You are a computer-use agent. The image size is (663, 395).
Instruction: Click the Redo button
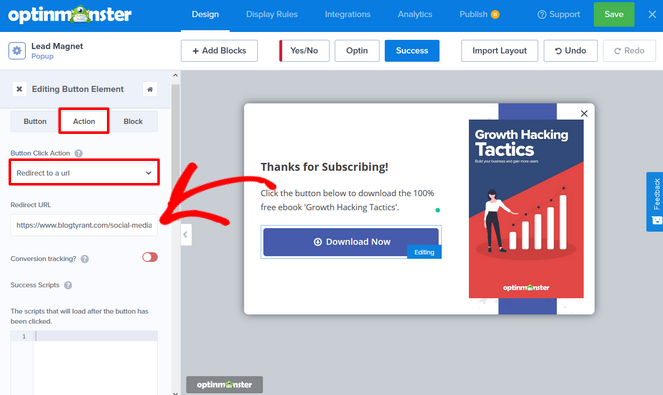[629, 51]
